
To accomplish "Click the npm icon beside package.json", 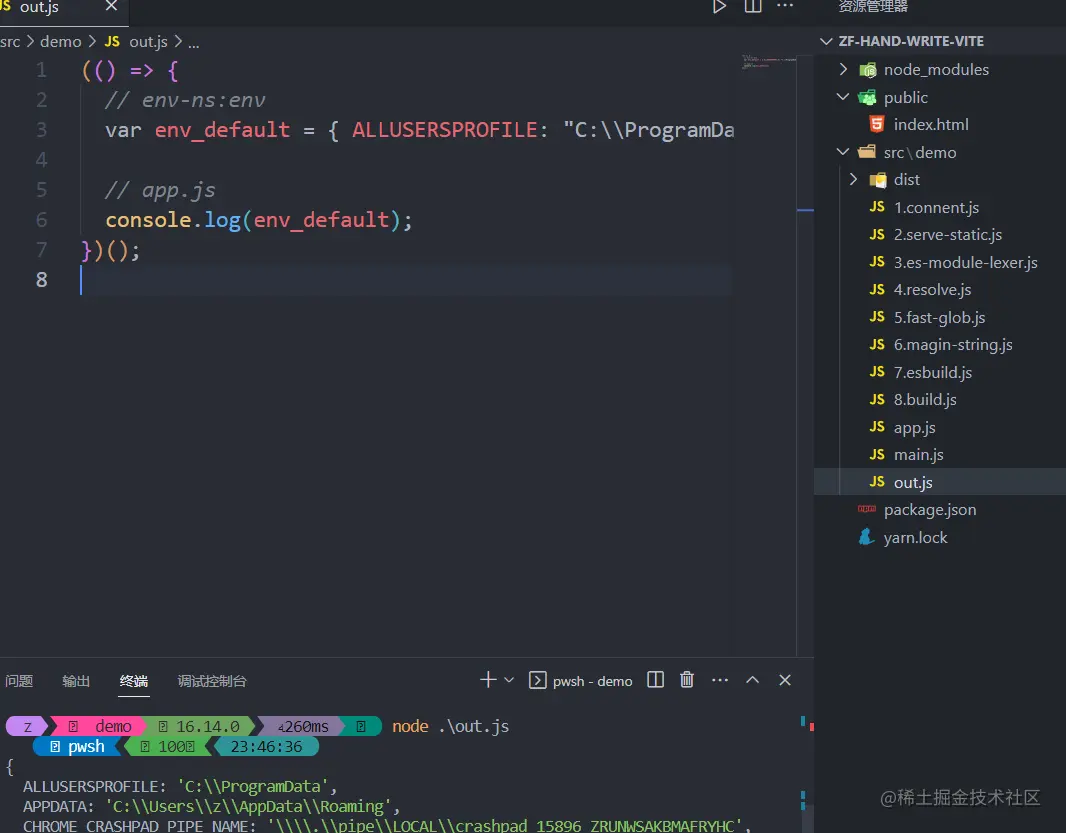I will pos(867,509).
